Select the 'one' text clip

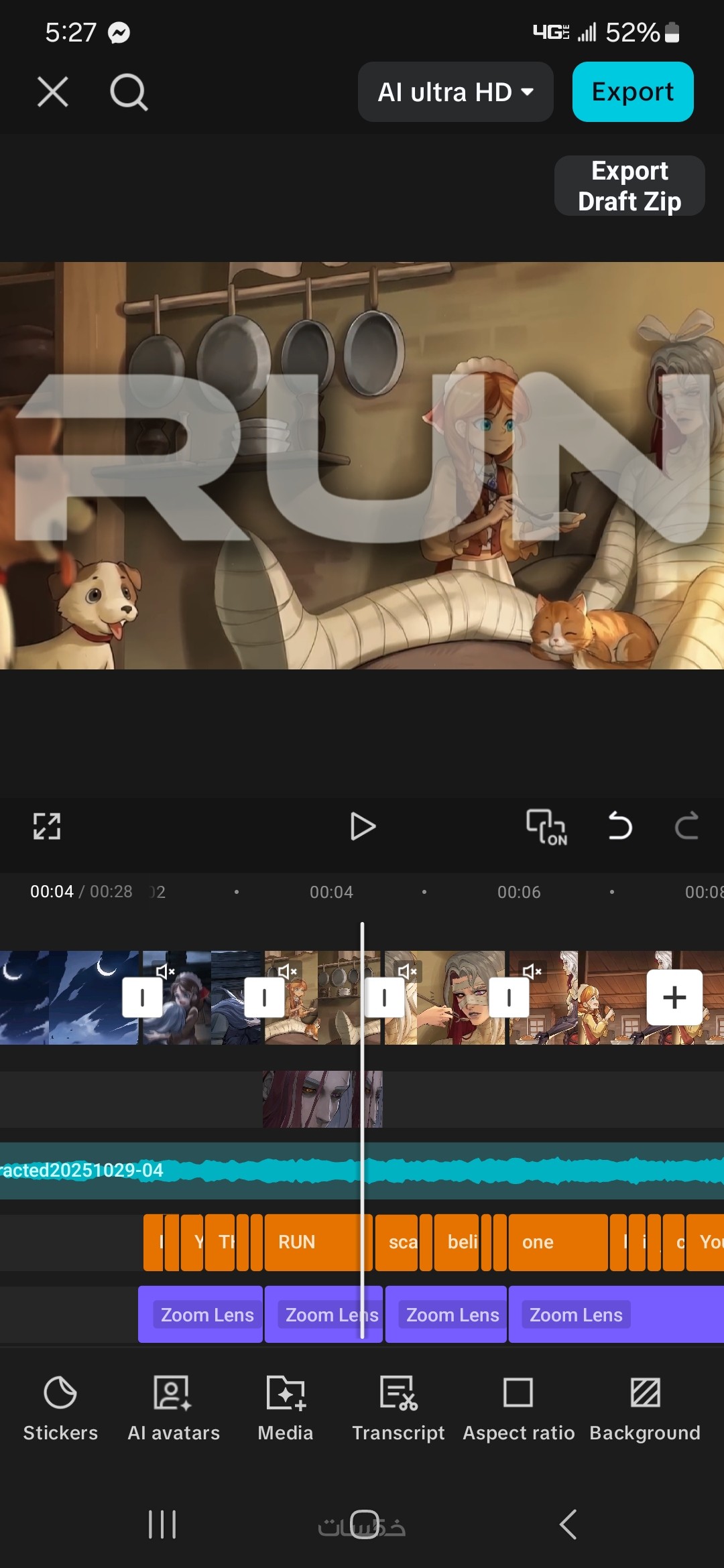558,1242
